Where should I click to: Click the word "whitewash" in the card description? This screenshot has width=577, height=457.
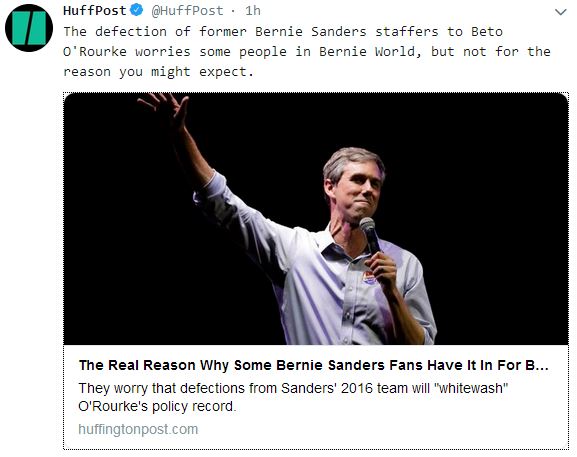[x=471, y=388]
